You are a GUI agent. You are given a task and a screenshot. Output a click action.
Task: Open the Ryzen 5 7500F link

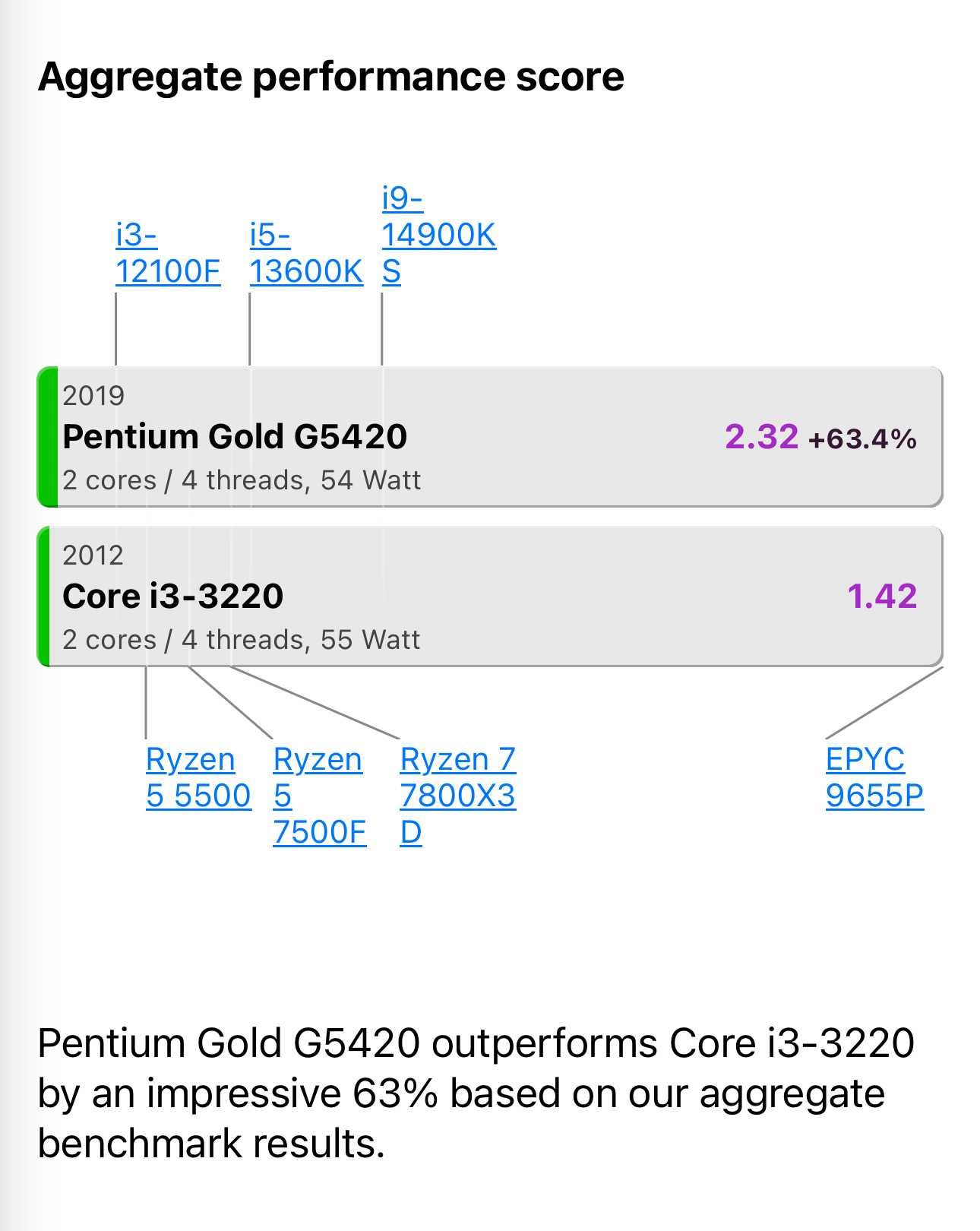(x=319, y=795)
